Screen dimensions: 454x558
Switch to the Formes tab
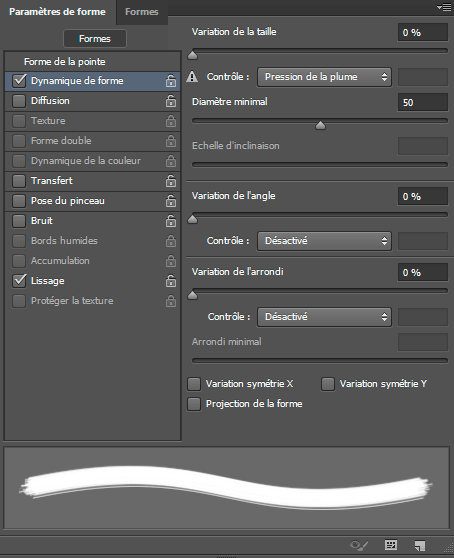[142, 12]
